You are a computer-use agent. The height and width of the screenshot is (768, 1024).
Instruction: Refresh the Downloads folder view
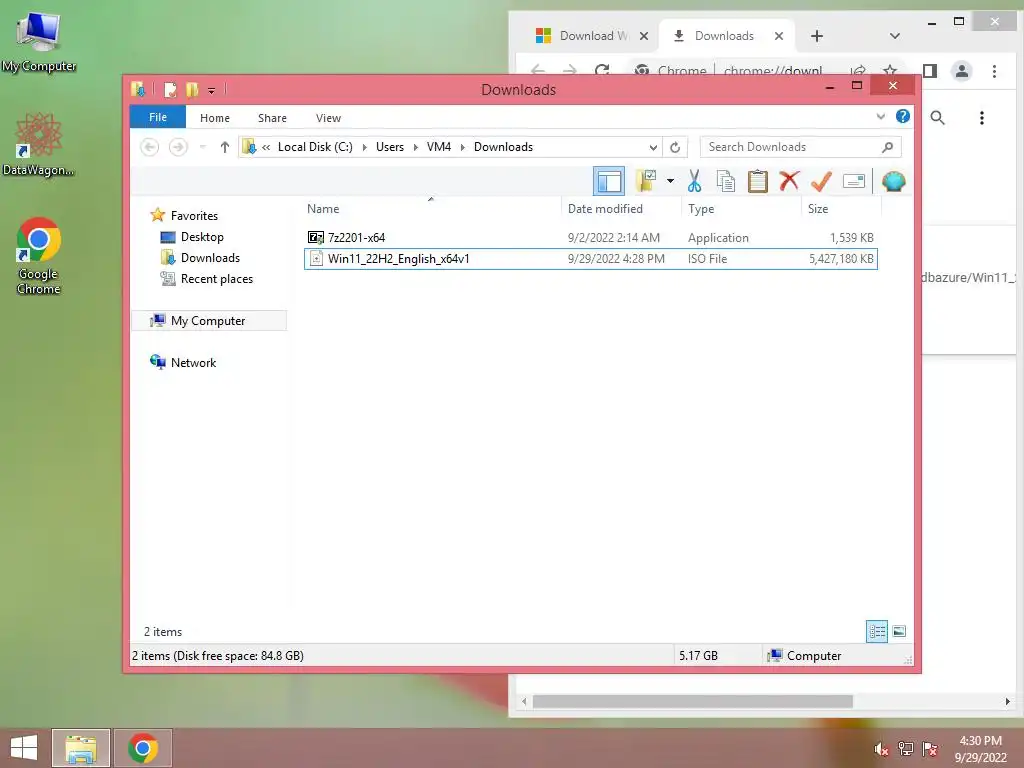tap(675, 147)
